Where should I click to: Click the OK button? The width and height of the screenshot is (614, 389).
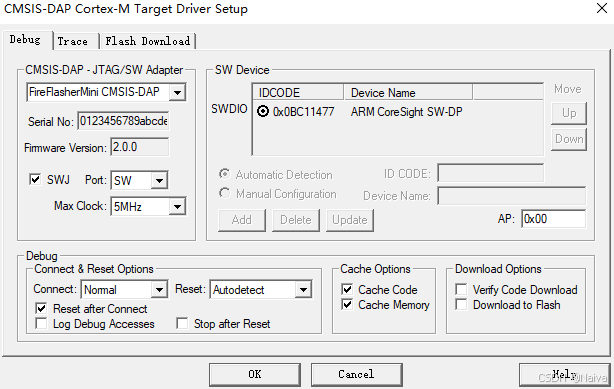coord(255,375)
